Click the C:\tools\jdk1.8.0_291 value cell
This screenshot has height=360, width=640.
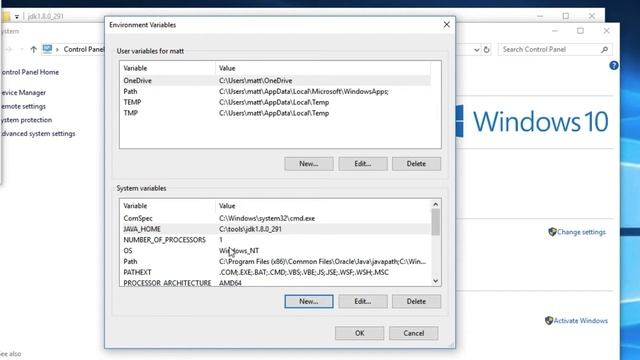pyautogui.click(x=250, y=229)
